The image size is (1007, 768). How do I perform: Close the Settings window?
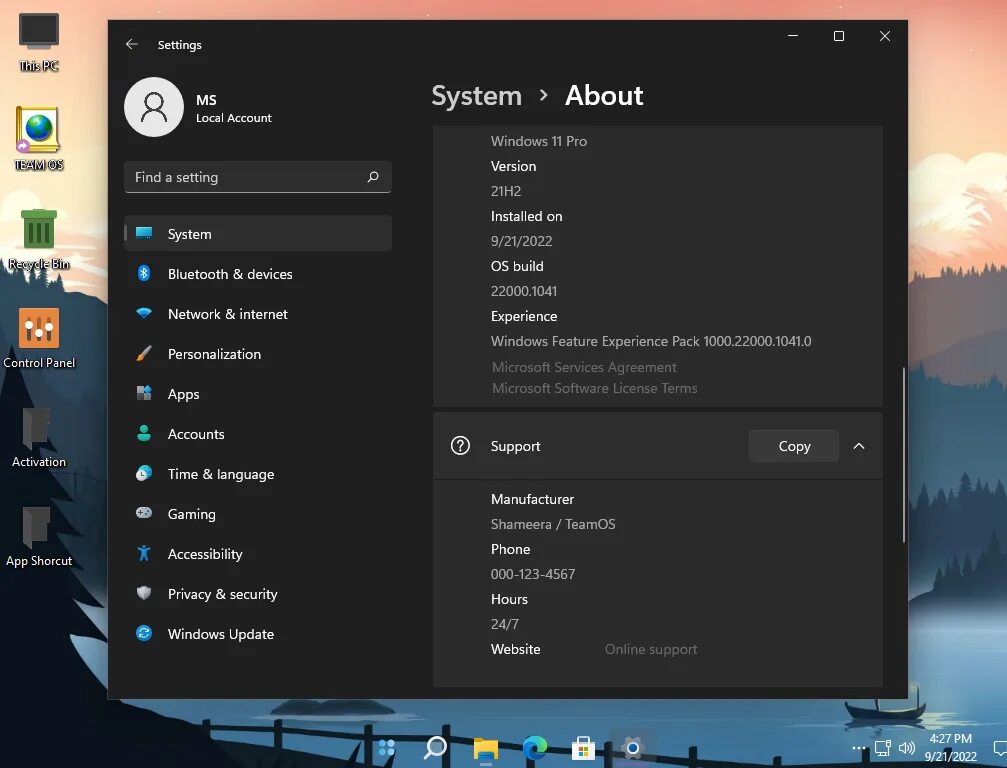point(885,36)
